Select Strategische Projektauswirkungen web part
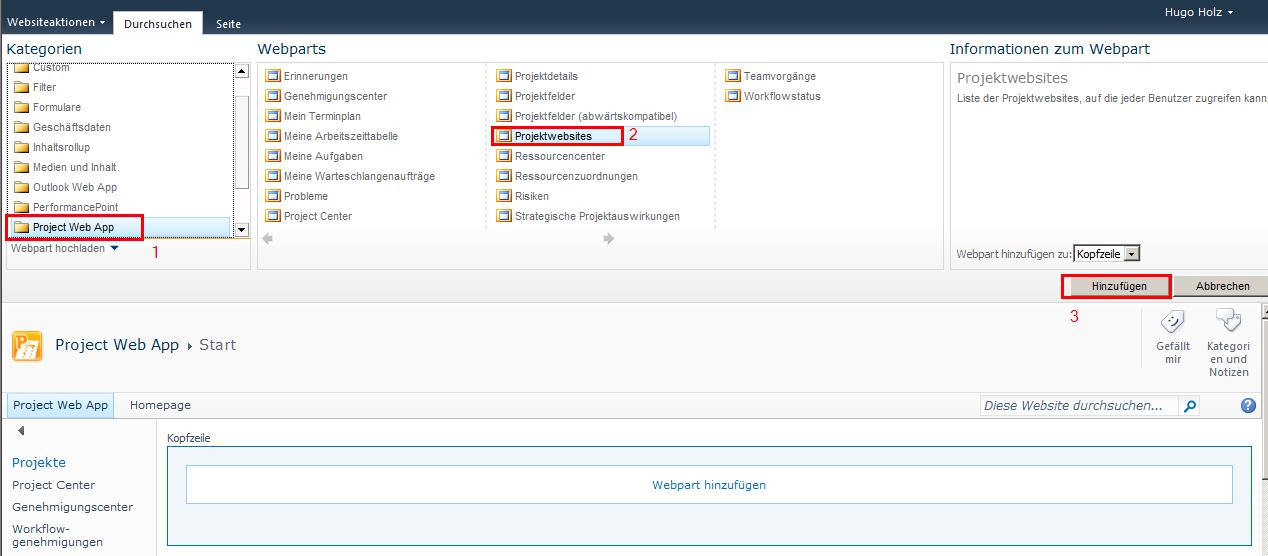Screen dimensions: 1268x556 (588, 216)
